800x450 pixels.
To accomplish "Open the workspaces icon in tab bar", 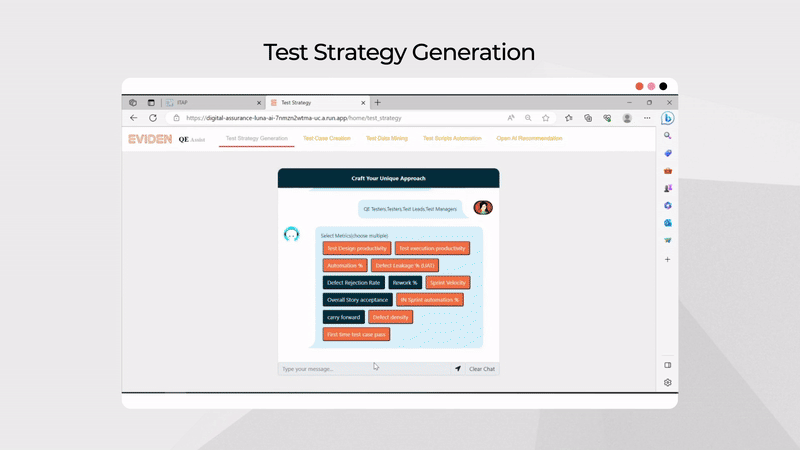I will click(x=133, y=103).
